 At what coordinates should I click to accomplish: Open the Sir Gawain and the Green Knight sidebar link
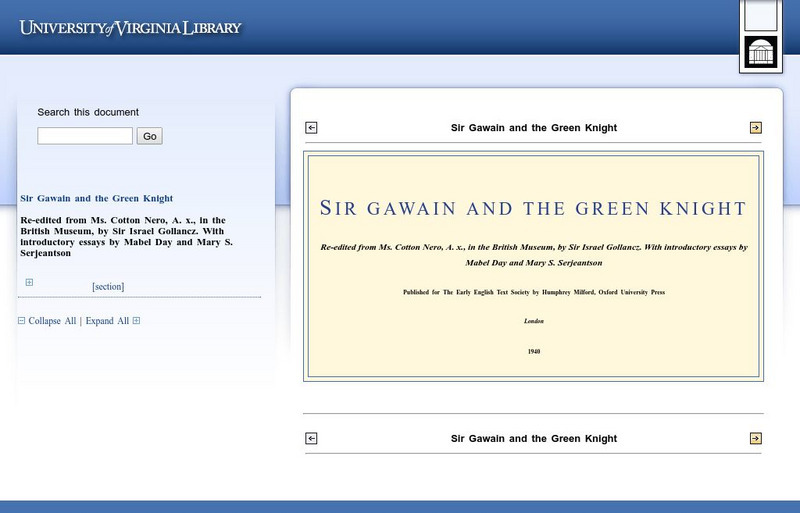96,198
